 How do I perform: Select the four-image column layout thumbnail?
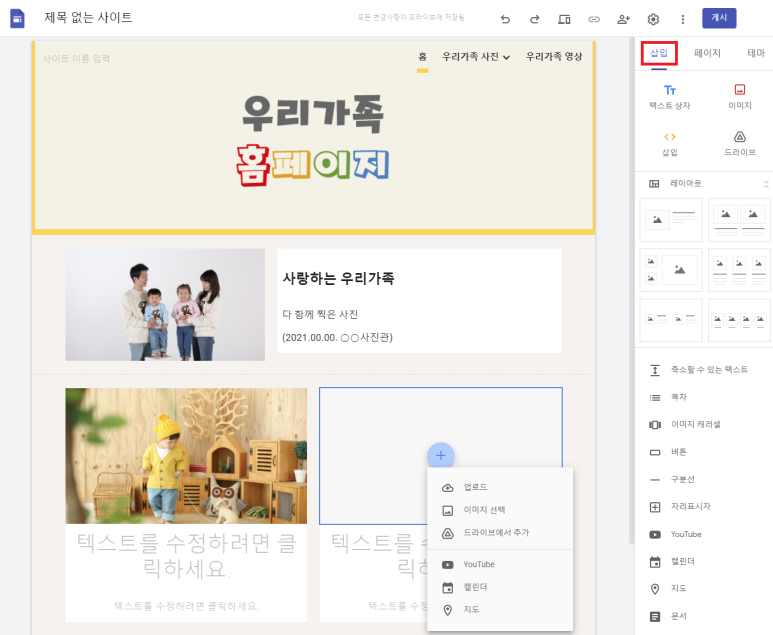[x=739, y=319]
